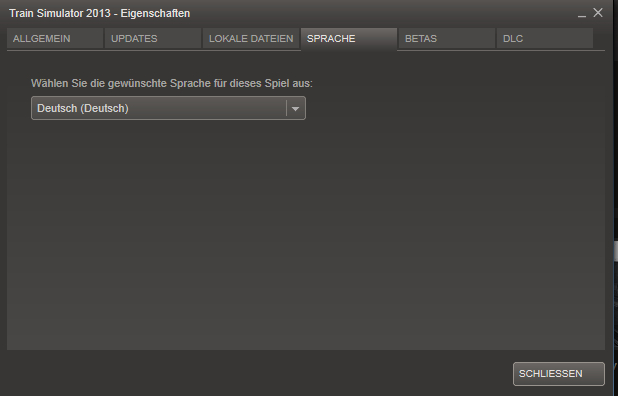Image resolution: width=618 pixels, height=396 pixels.
Task: Click the SCHLIESSEN button
Action: click(558, 374)
